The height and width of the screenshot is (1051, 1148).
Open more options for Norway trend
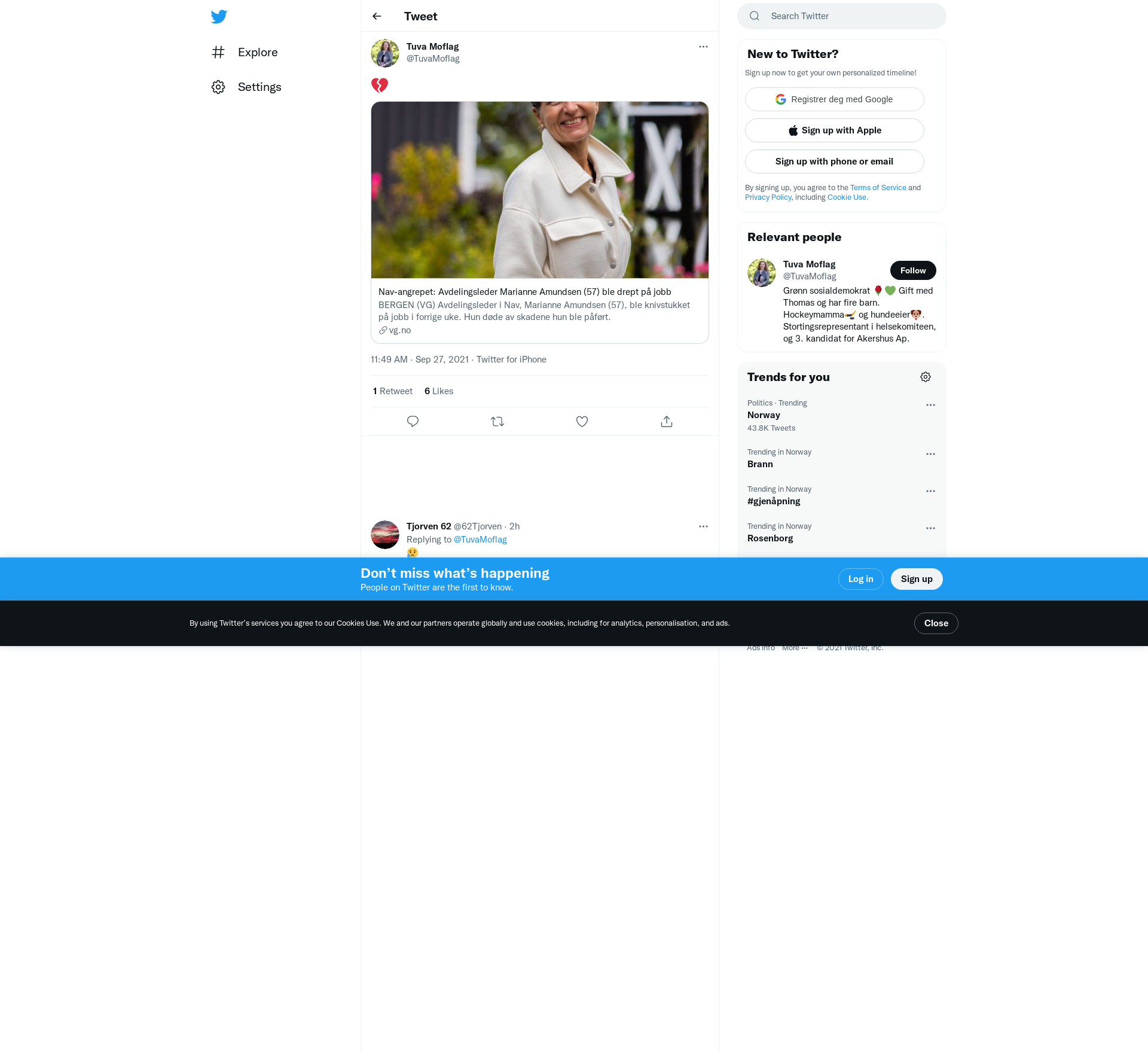point(930,405)
